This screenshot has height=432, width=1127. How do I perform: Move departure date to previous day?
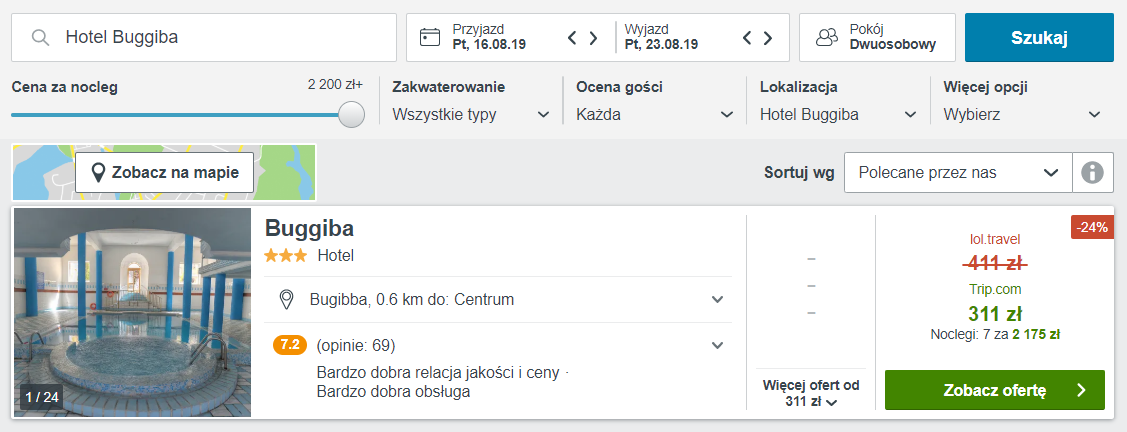(747, 37)
